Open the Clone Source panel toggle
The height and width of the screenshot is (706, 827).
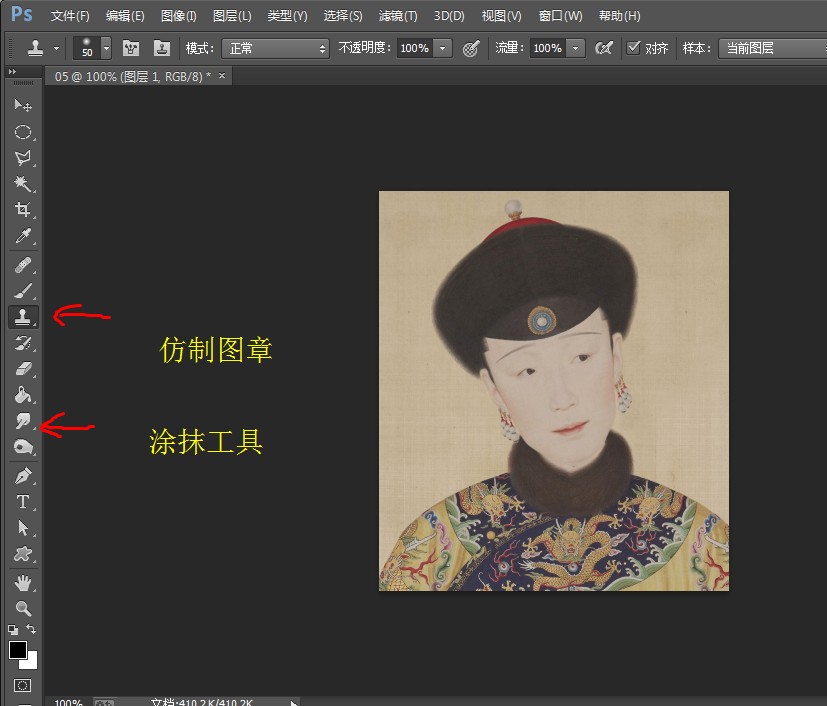tap(161, 49)
